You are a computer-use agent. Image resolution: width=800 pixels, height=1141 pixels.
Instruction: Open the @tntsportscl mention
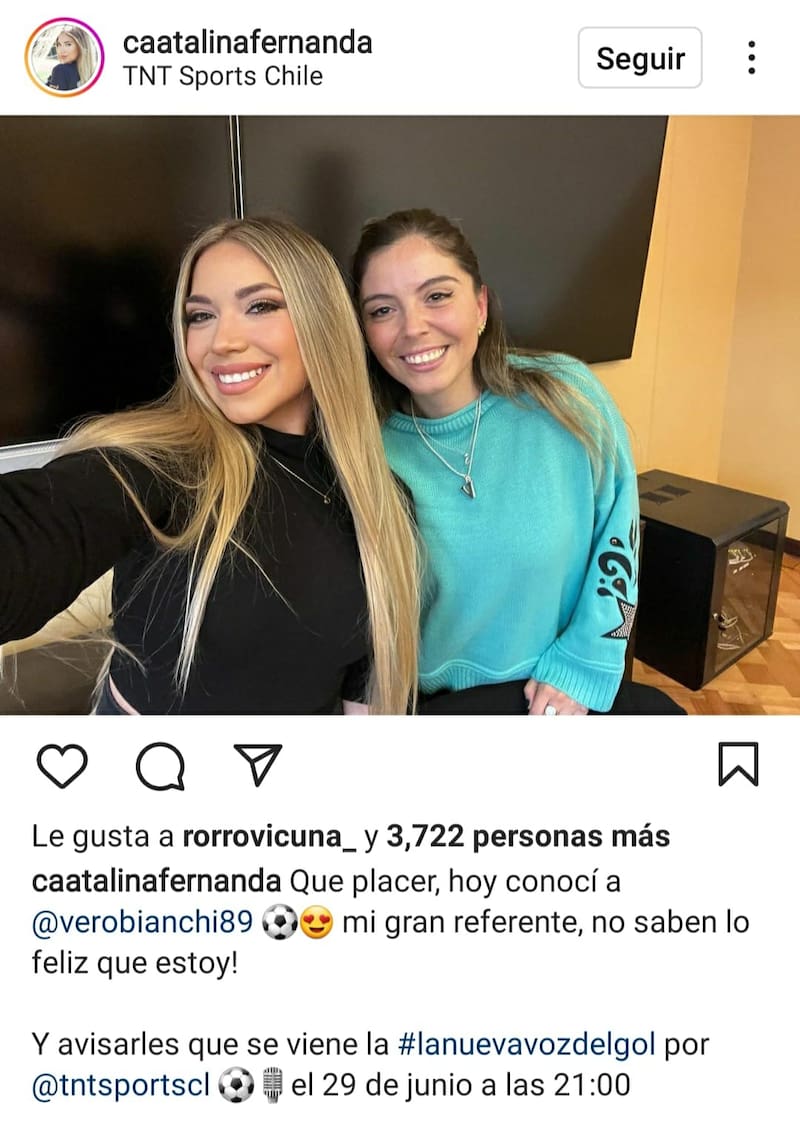pyautogui.click(x=121, y=1085)
